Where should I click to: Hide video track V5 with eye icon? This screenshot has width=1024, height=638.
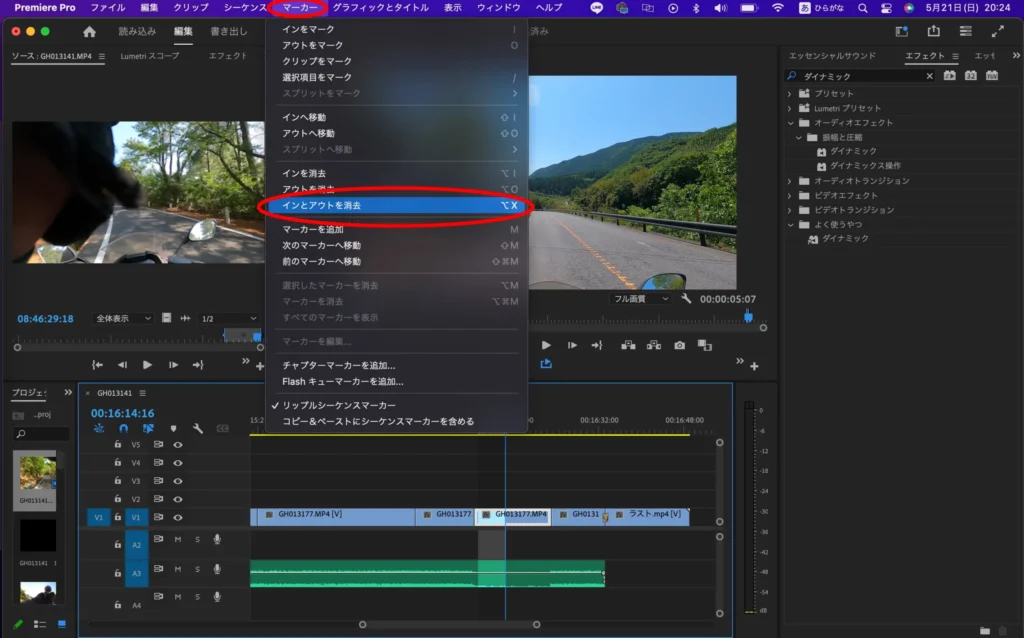178,444
